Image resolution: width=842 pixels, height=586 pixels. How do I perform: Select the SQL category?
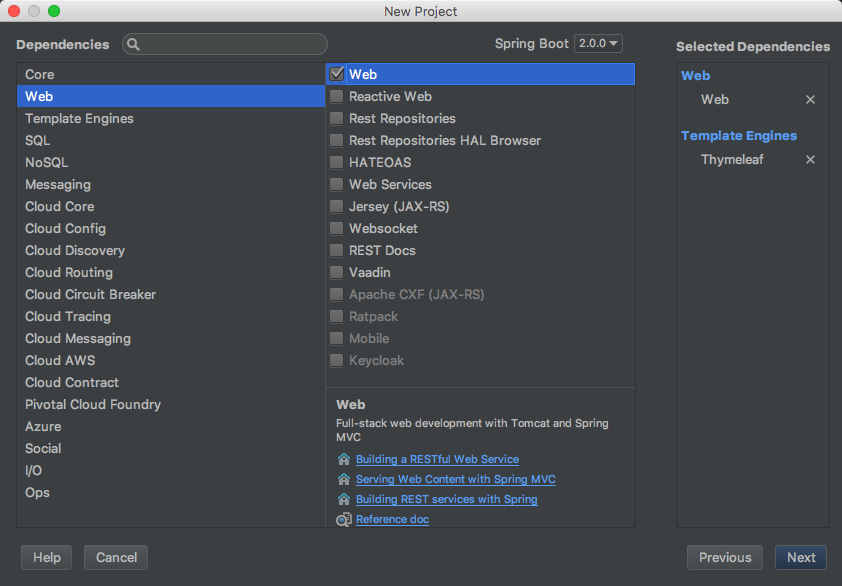(38, 141)
